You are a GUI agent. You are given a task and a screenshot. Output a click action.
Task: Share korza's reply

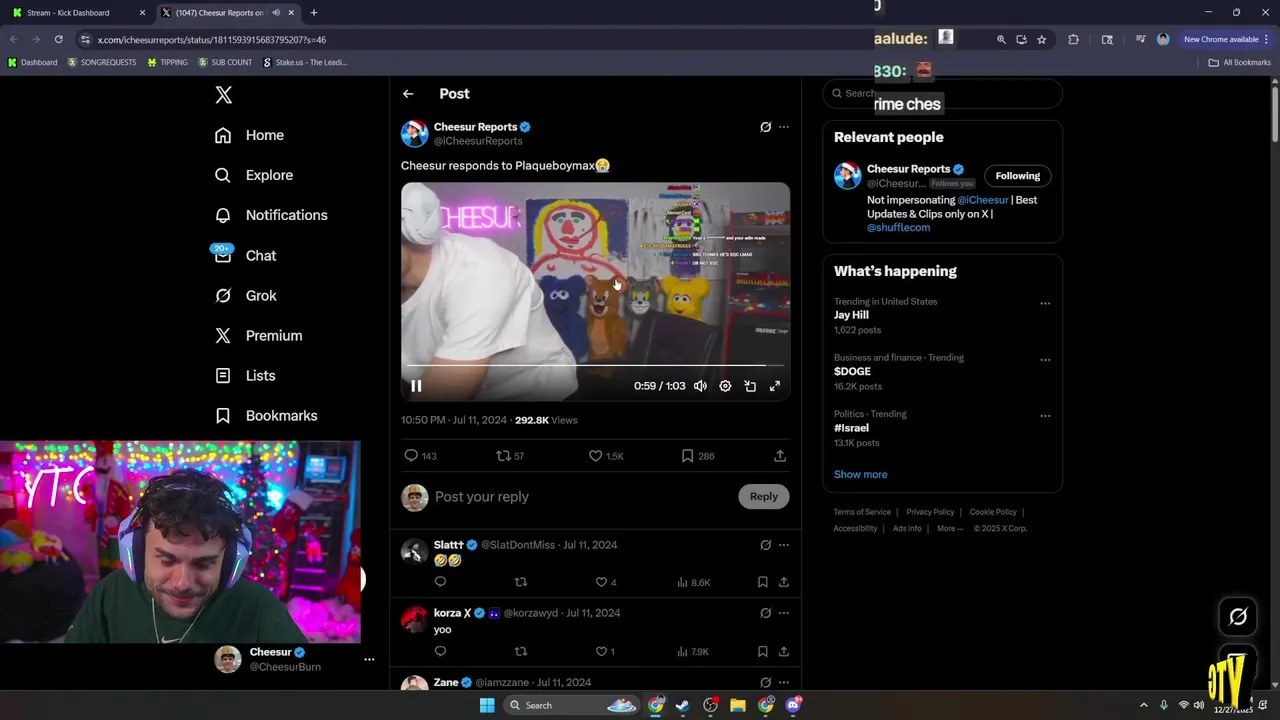coord(784,652)
